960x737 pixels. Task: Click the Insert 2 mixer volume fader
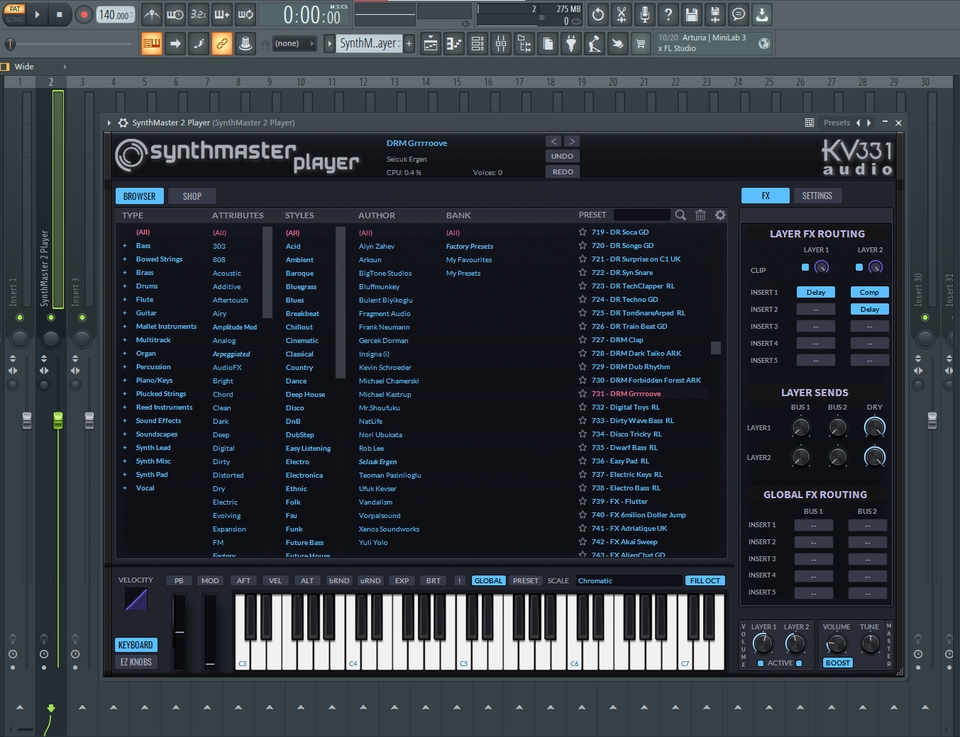58,421
